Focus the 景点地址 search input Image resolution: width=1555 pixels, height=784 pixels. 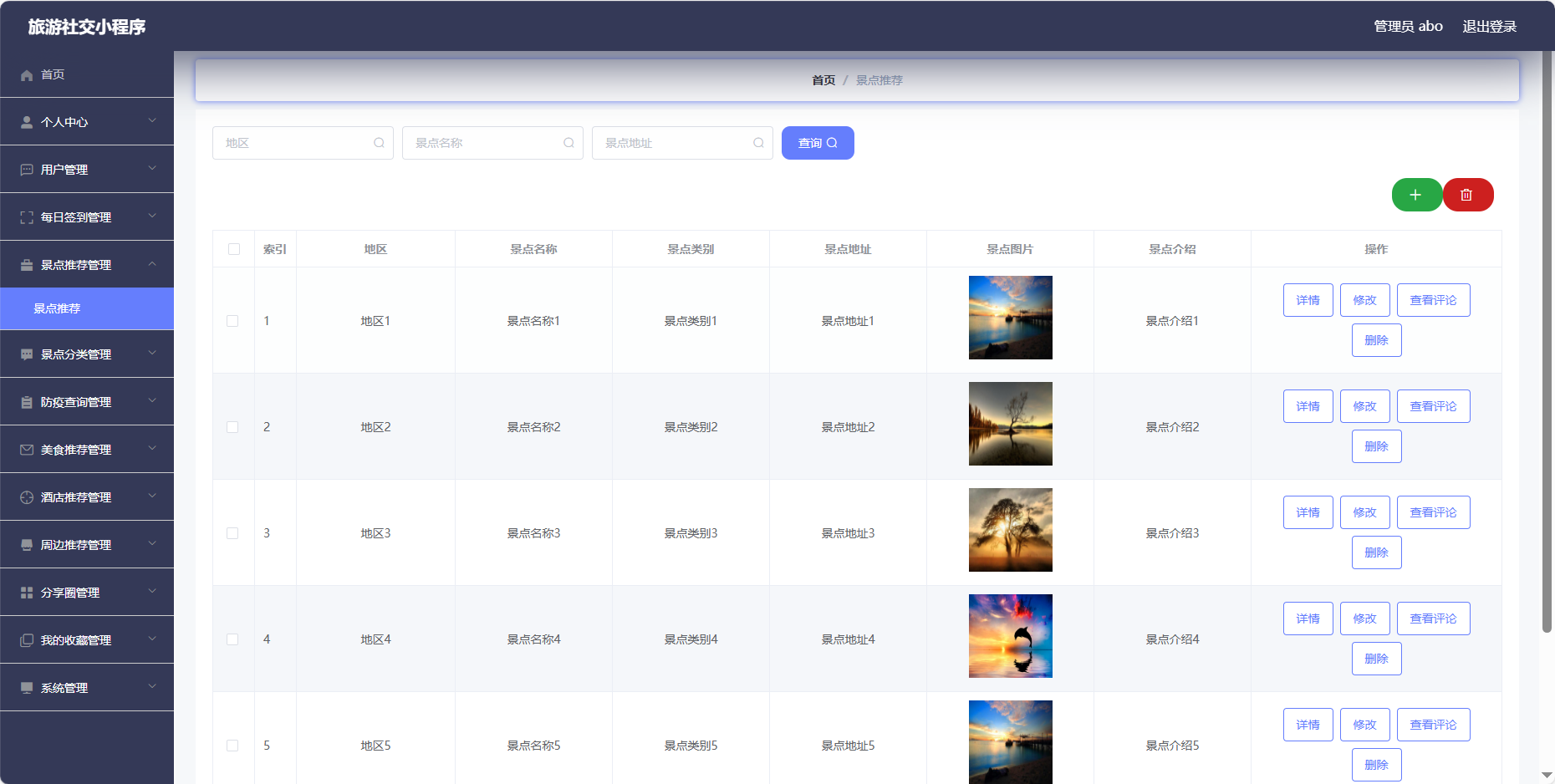click(x=682, y=143)
